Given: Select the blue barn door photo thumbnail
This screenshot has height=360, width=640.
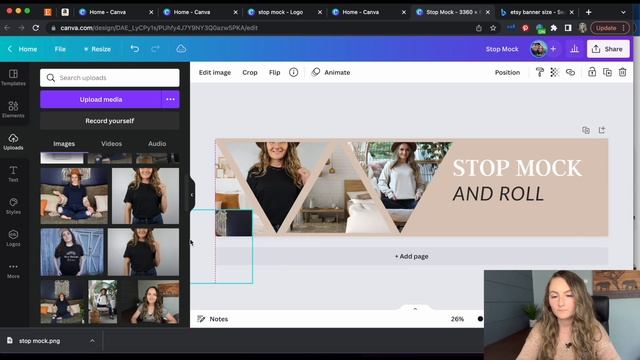Looking at the screenshot, I should (x=72, y=252).
